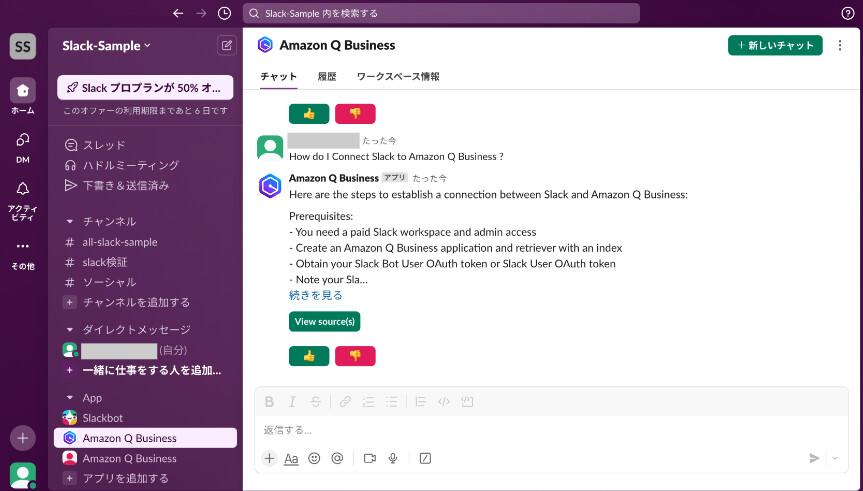Click the Slack-Sample search field
This screenshot has height=491, width=863.
441,13
